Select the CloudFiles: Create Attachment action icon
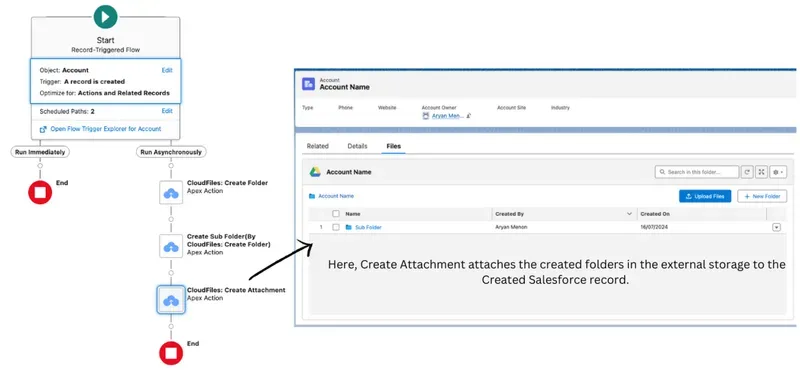The width and height of the screenshot is (800, 378). point(171,300)
